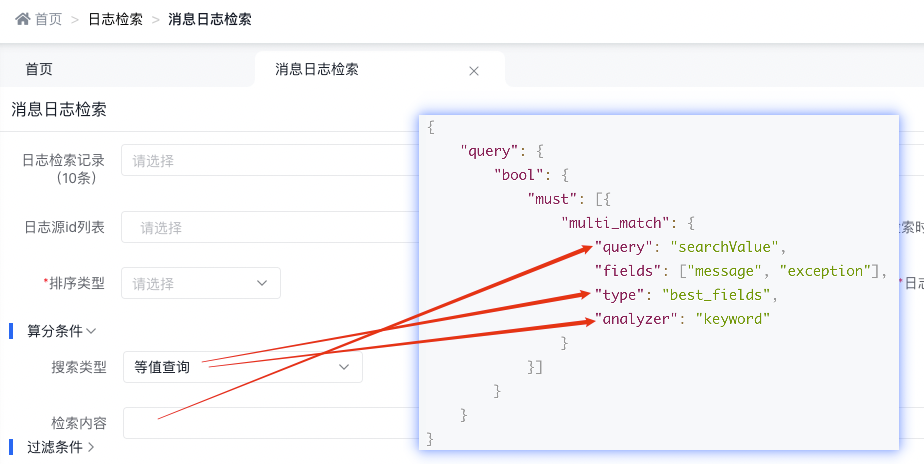The image size is (924, 464).
Task: Click the "exception" field in JSON
Action: click(x=825, y=271)
